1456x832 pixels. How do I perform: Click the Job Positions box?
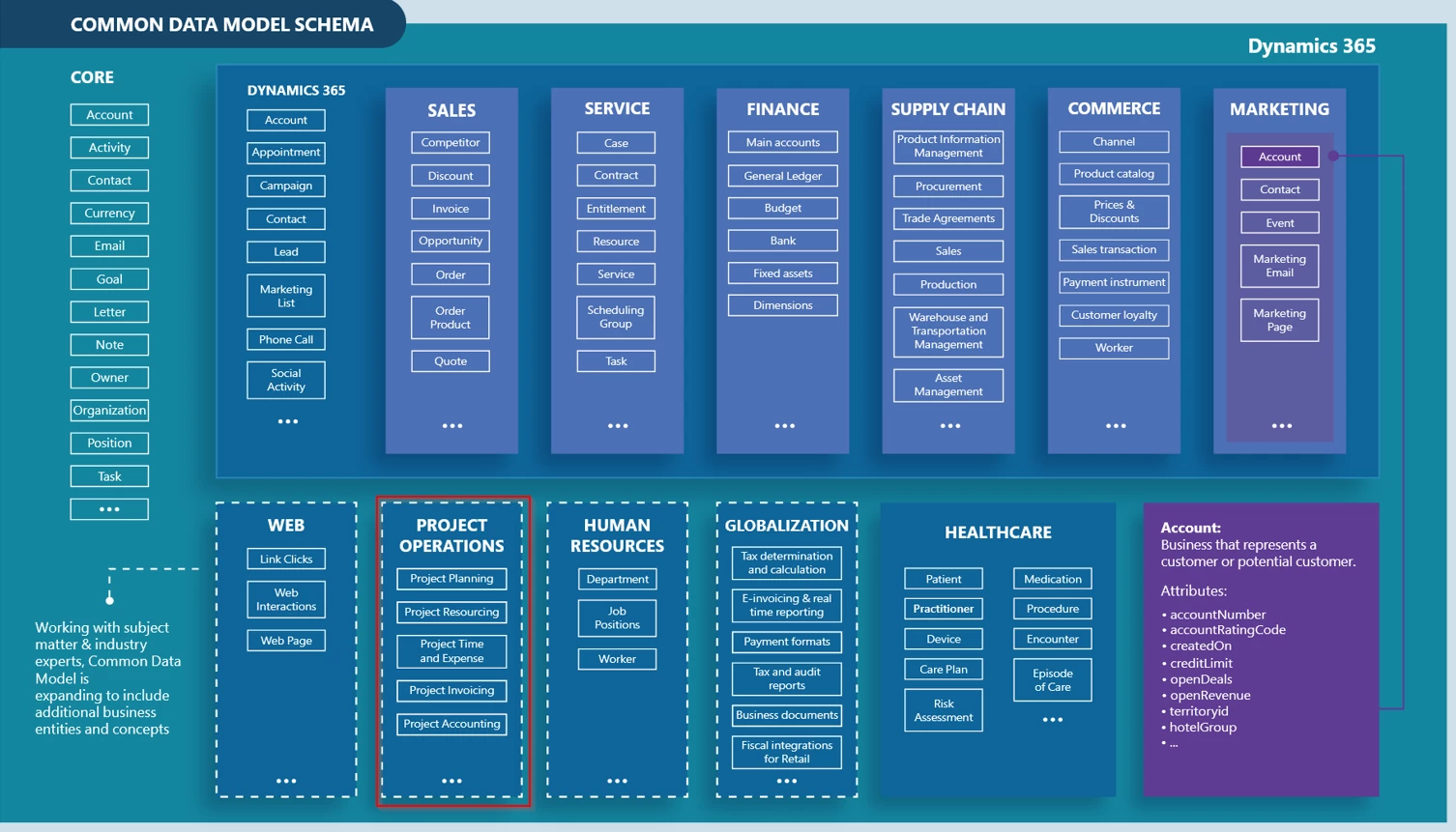click(617, 618)
